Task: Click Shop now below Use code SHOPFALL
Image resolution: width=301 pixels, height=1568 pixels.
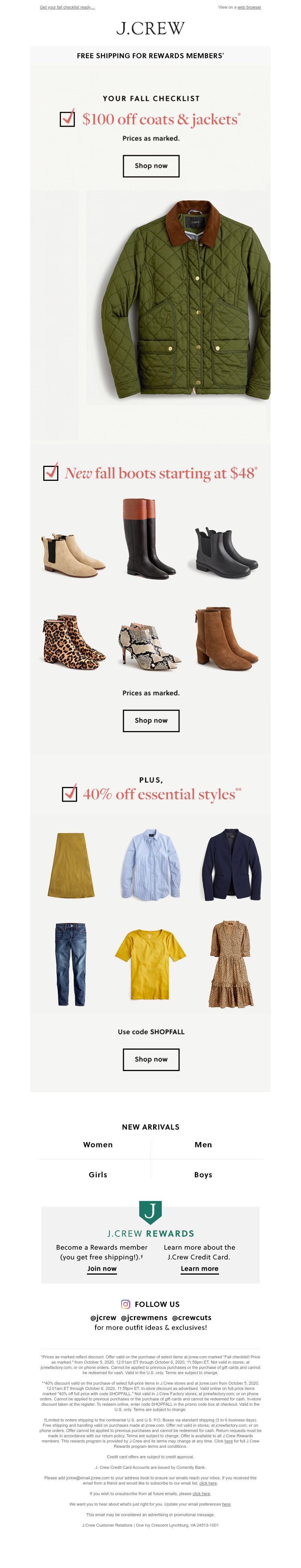Action: click(151, 1059)
